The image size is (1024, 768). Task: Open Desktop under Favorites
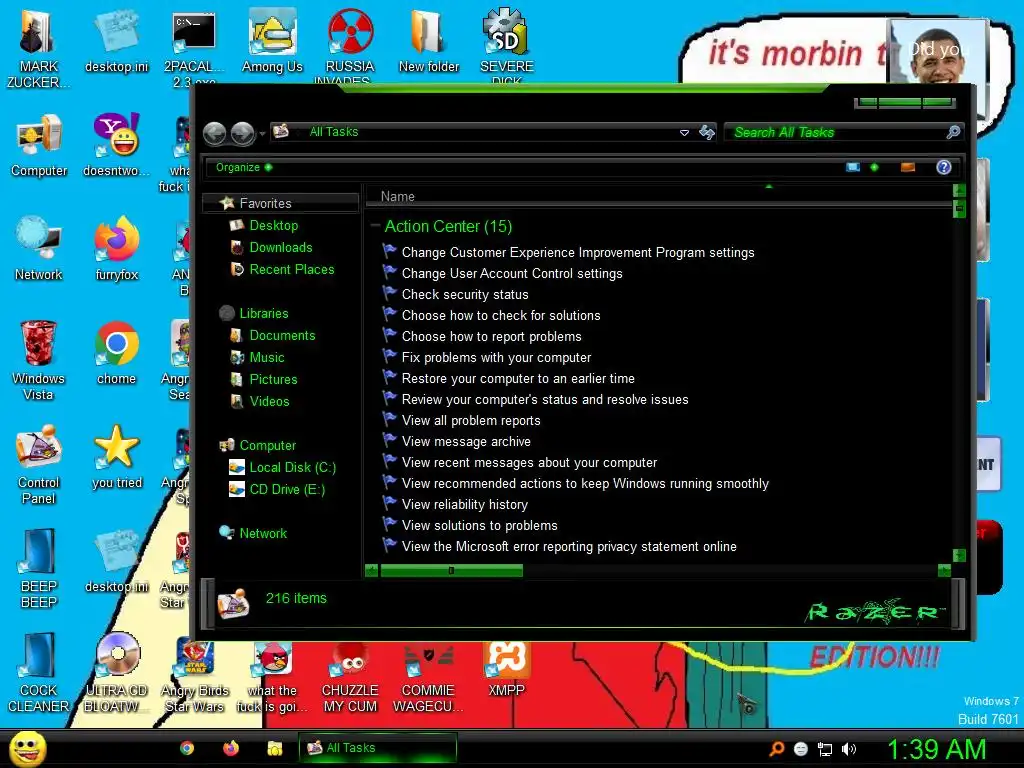tap(273, 225)
